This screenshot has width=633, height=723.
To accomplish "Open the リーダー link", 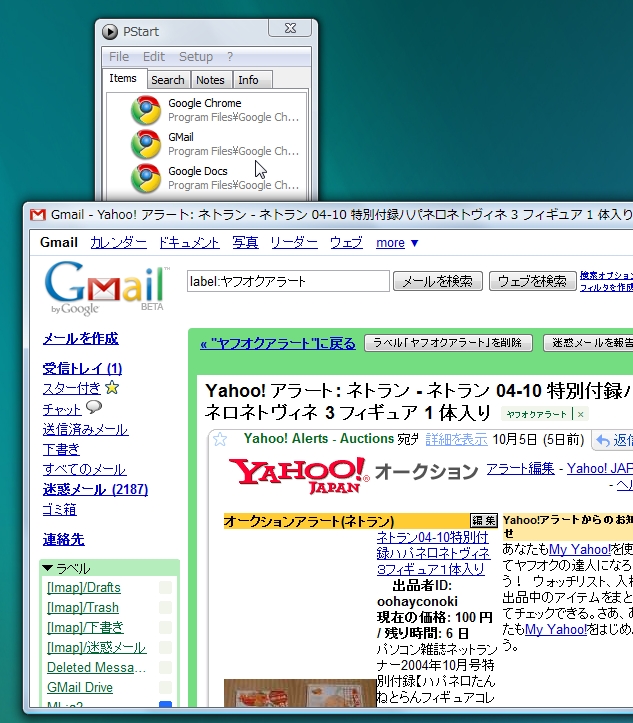I will 294,243.
